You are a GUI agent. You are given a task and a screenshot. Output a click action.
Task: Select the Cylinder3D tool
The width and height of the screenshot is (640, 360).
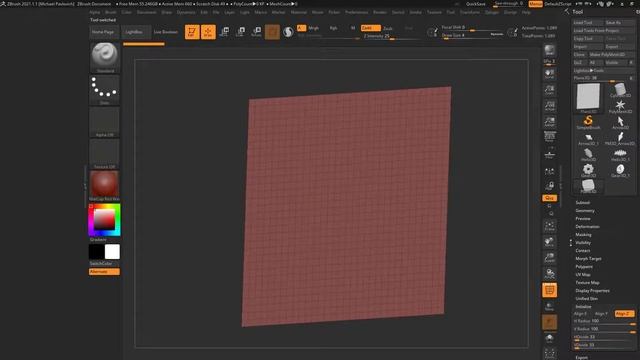(x=620, y=91)
